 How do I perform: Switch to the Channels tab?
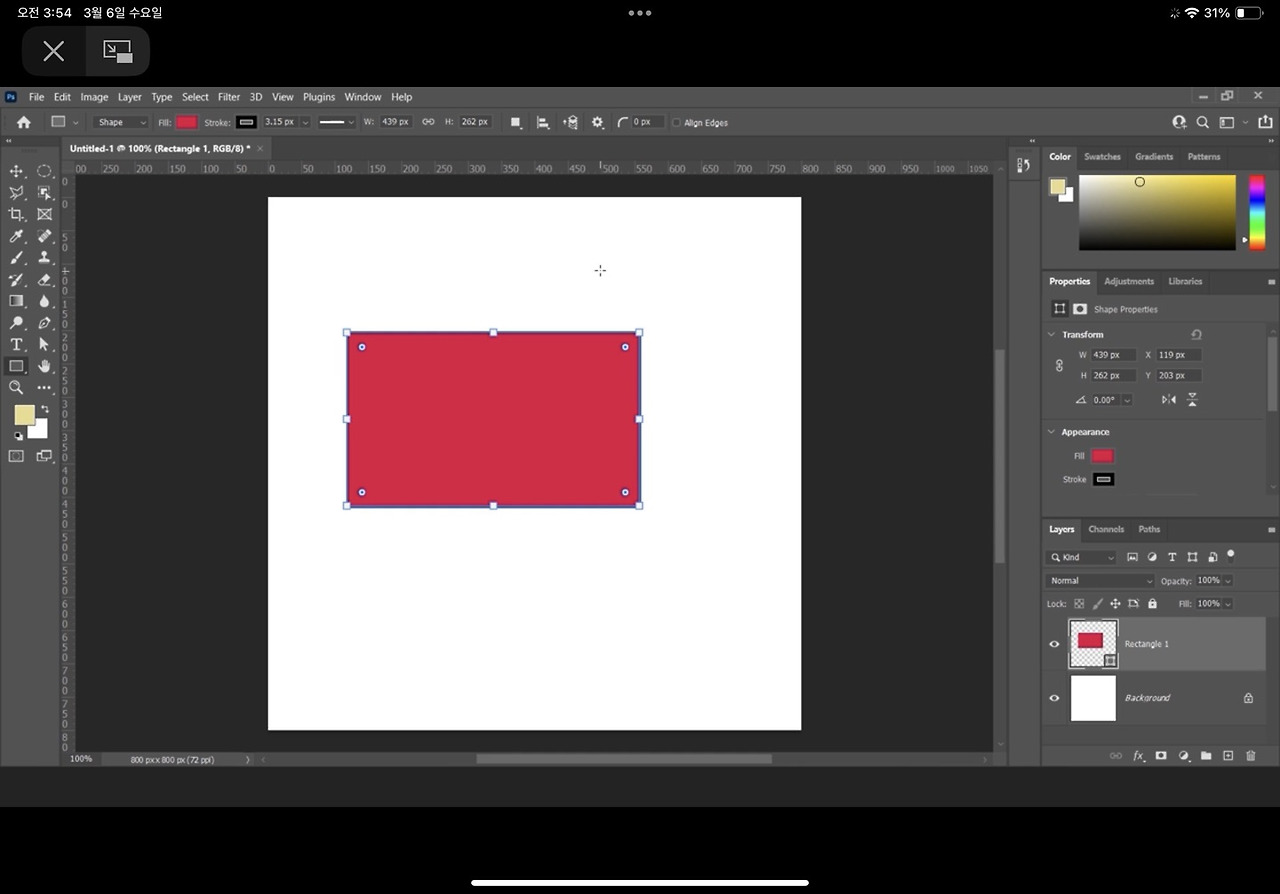[1106, 530]
